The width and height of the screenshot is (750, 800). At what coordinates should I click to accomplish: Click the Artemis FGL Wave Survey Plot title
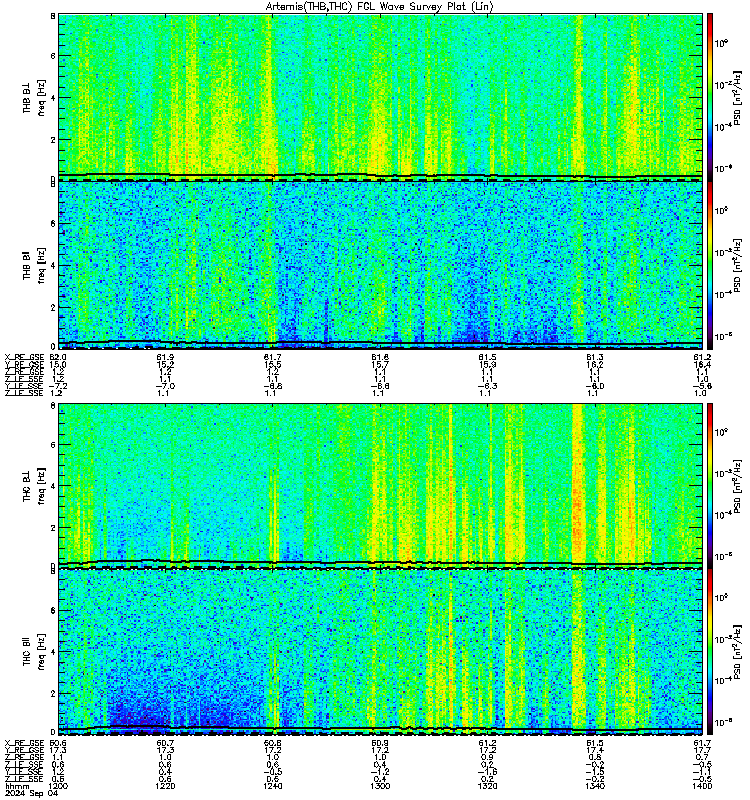(379, 7)
